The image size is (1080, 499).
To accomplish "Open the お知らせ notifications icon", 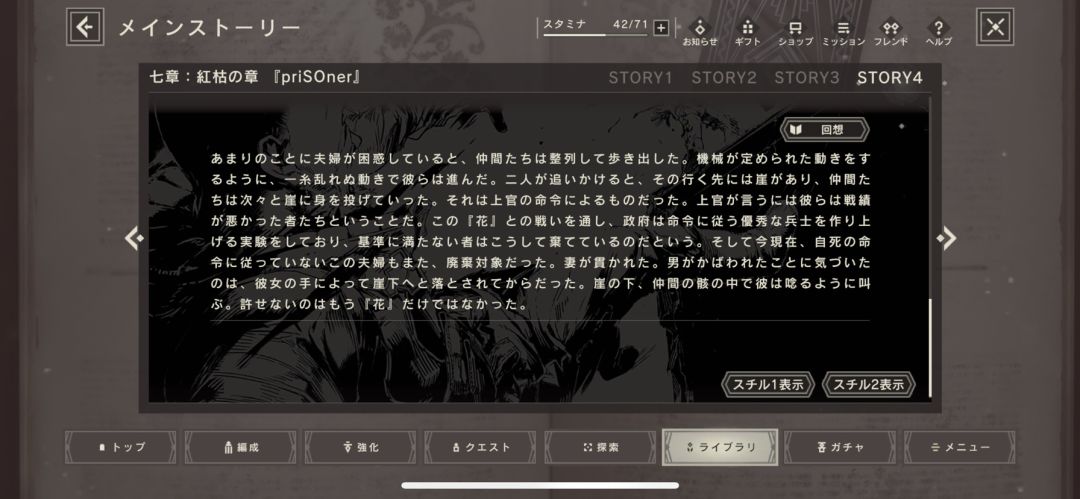I will 700,32.
